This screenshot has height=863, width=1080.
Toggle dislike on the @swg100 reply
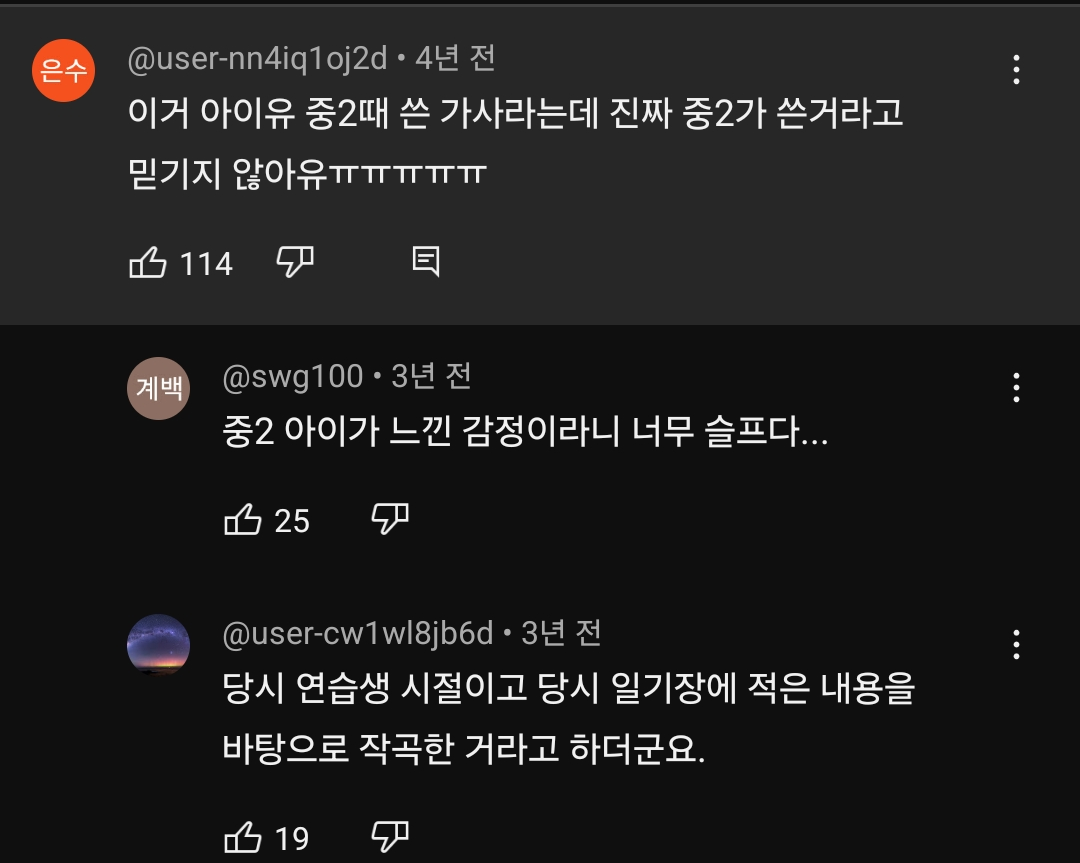[390, 519]
